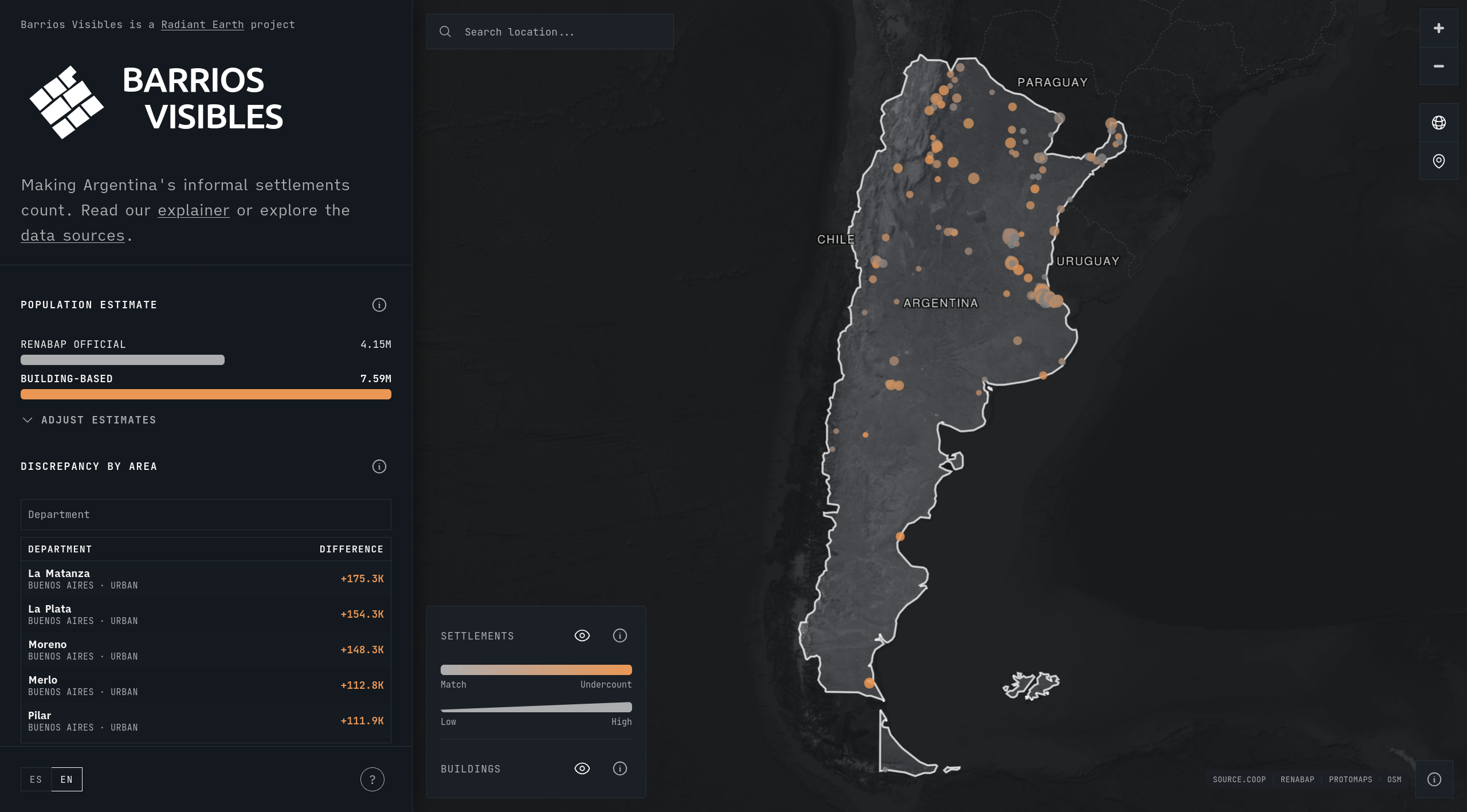1467x812 pixels.
Task: Open RENABAP attribution link
Action: tap(1297, 779)
